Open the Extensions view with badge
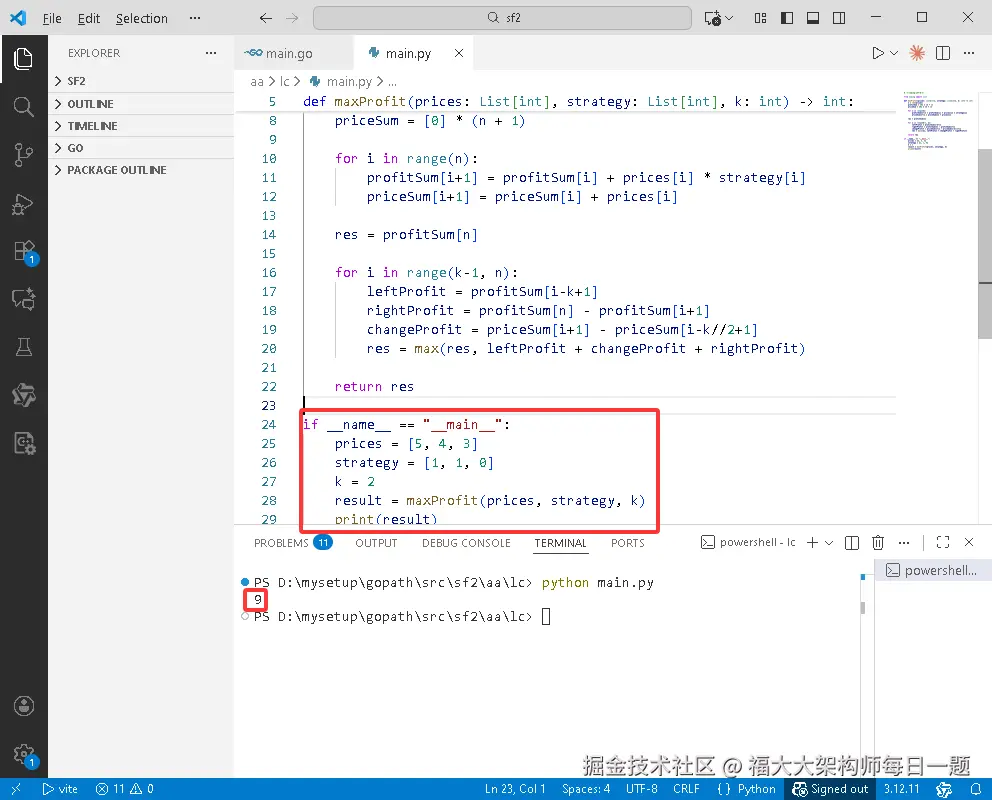 coord(25,252)
